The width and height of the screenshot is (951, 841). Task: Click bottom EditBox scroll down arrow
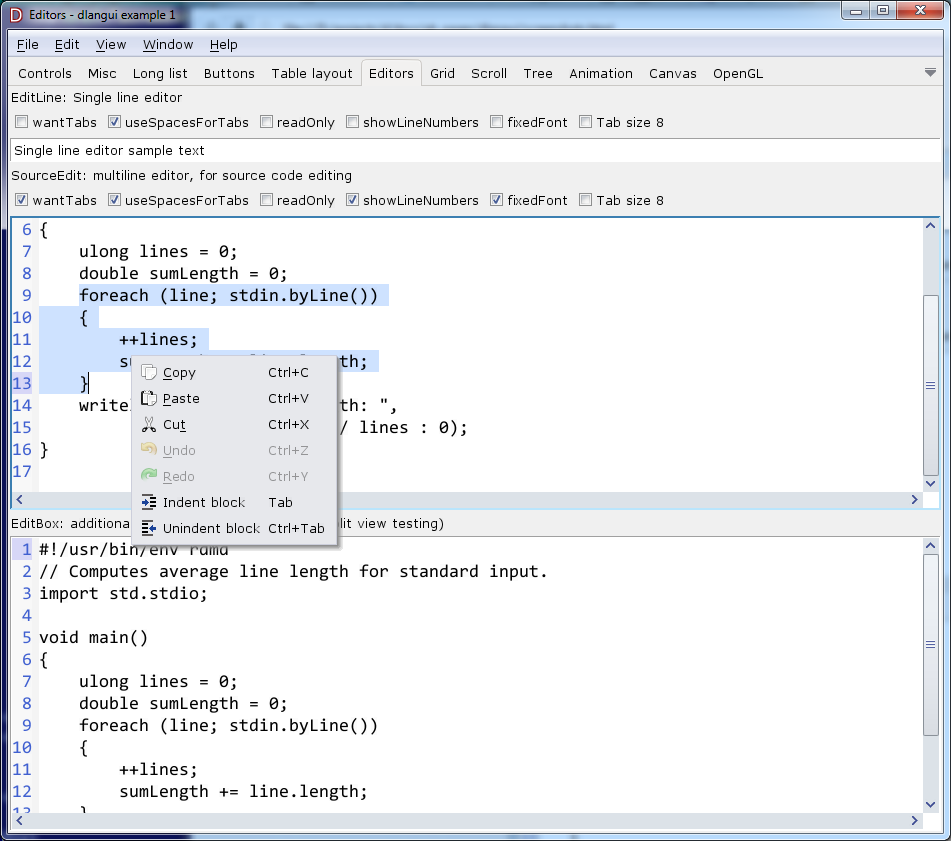coord(930,803)
